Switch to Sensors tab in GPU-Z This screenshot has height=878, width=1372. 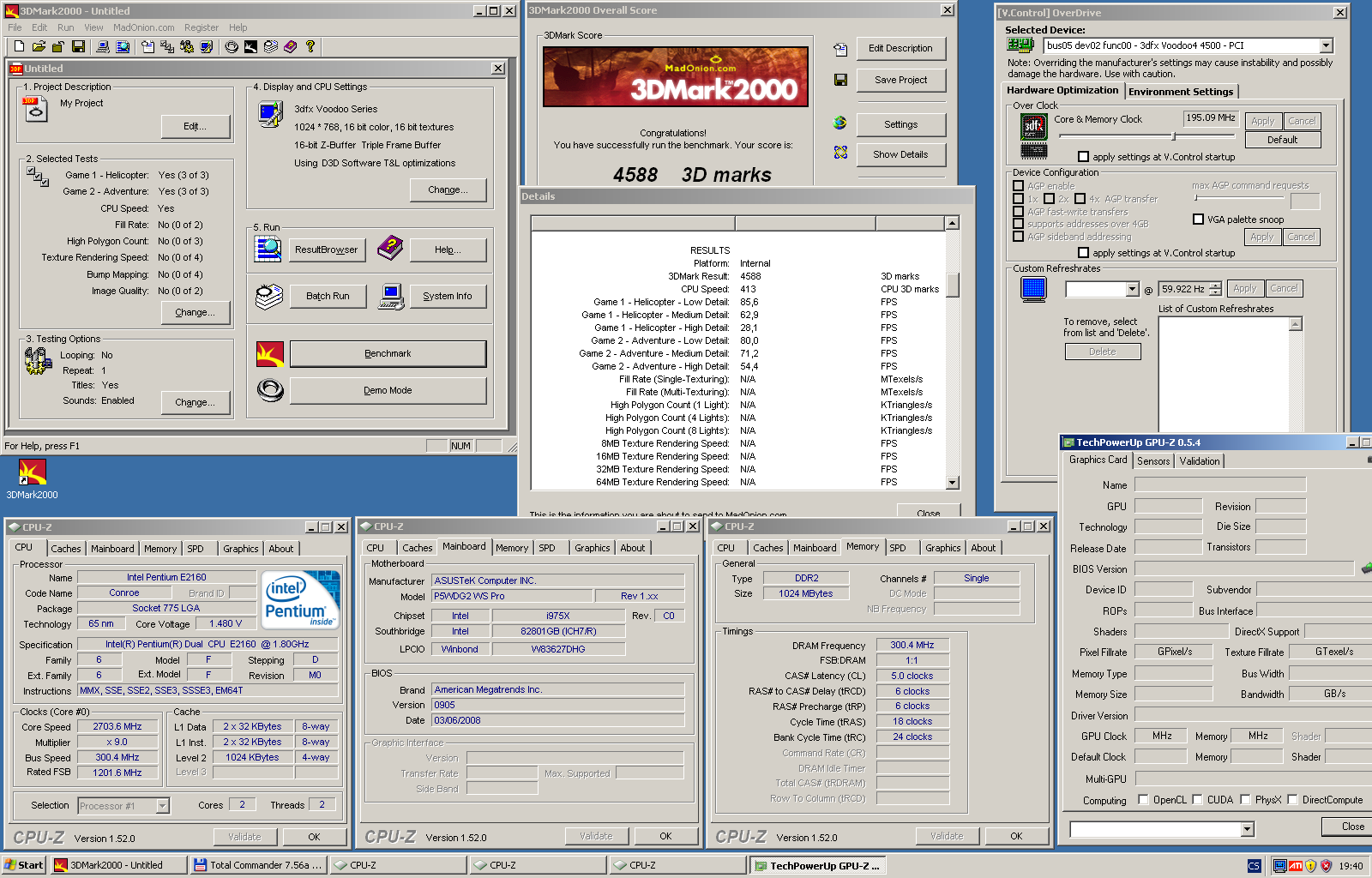tap(1153, 461)
